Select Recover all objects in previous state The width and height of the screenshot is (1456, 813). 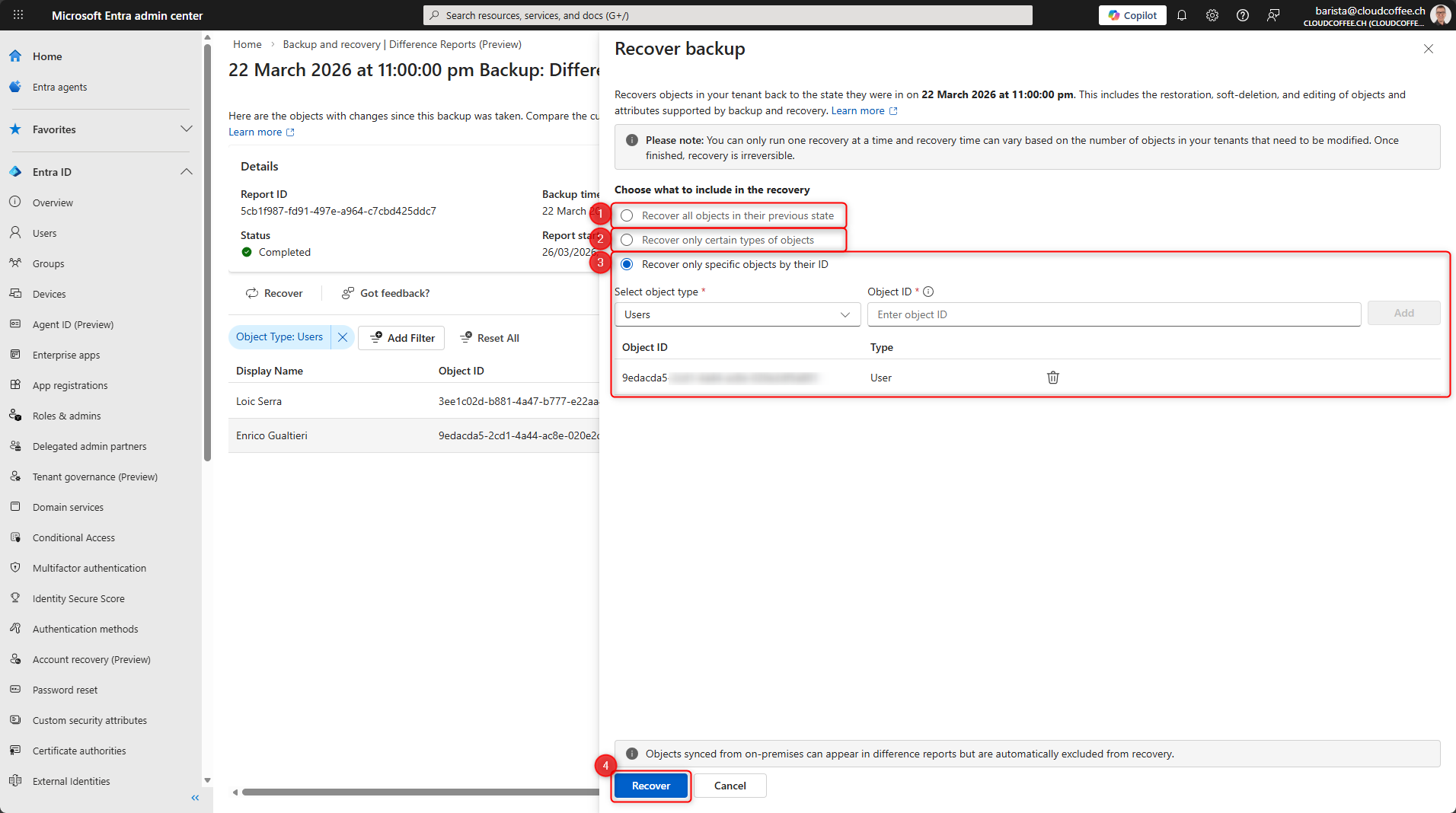(627, 216)
